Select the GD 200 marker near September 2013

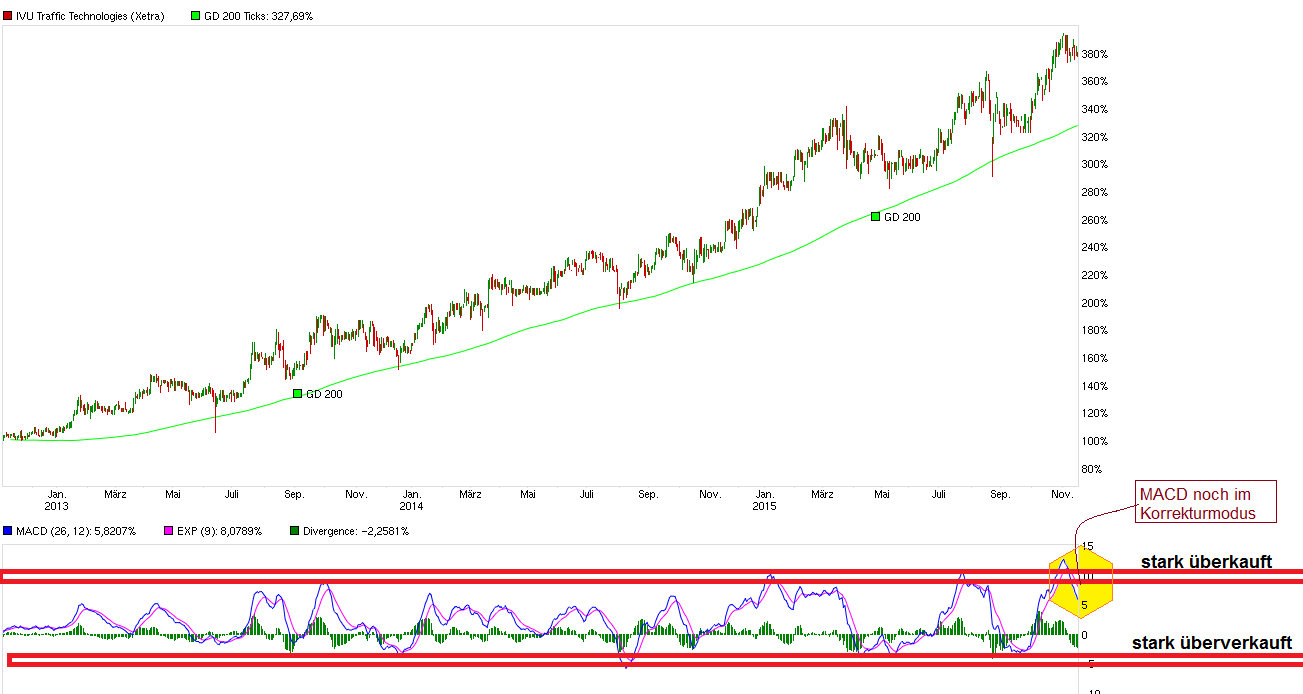point(295,394)
